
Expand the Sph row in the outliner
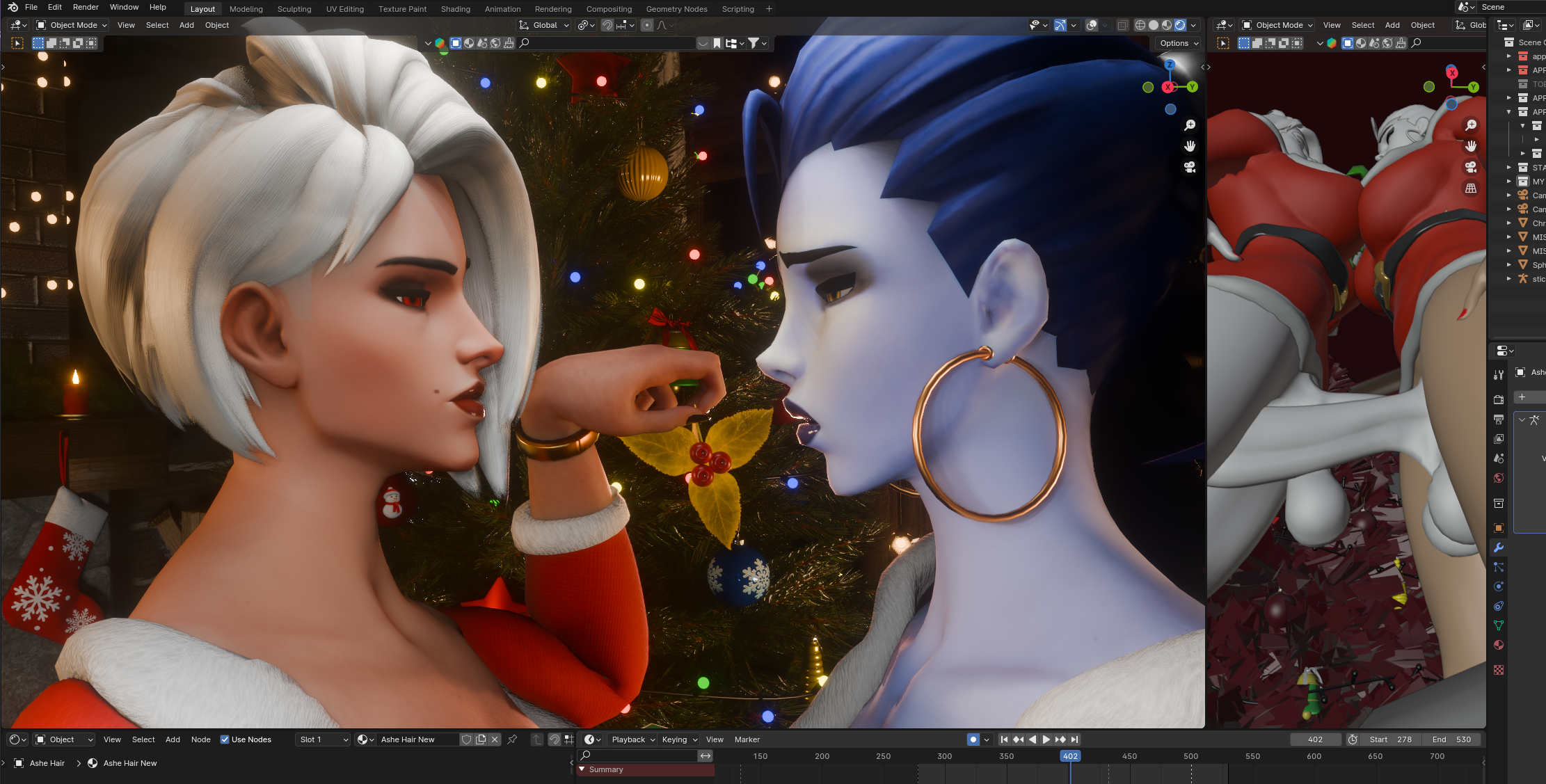click(1509, 265)
